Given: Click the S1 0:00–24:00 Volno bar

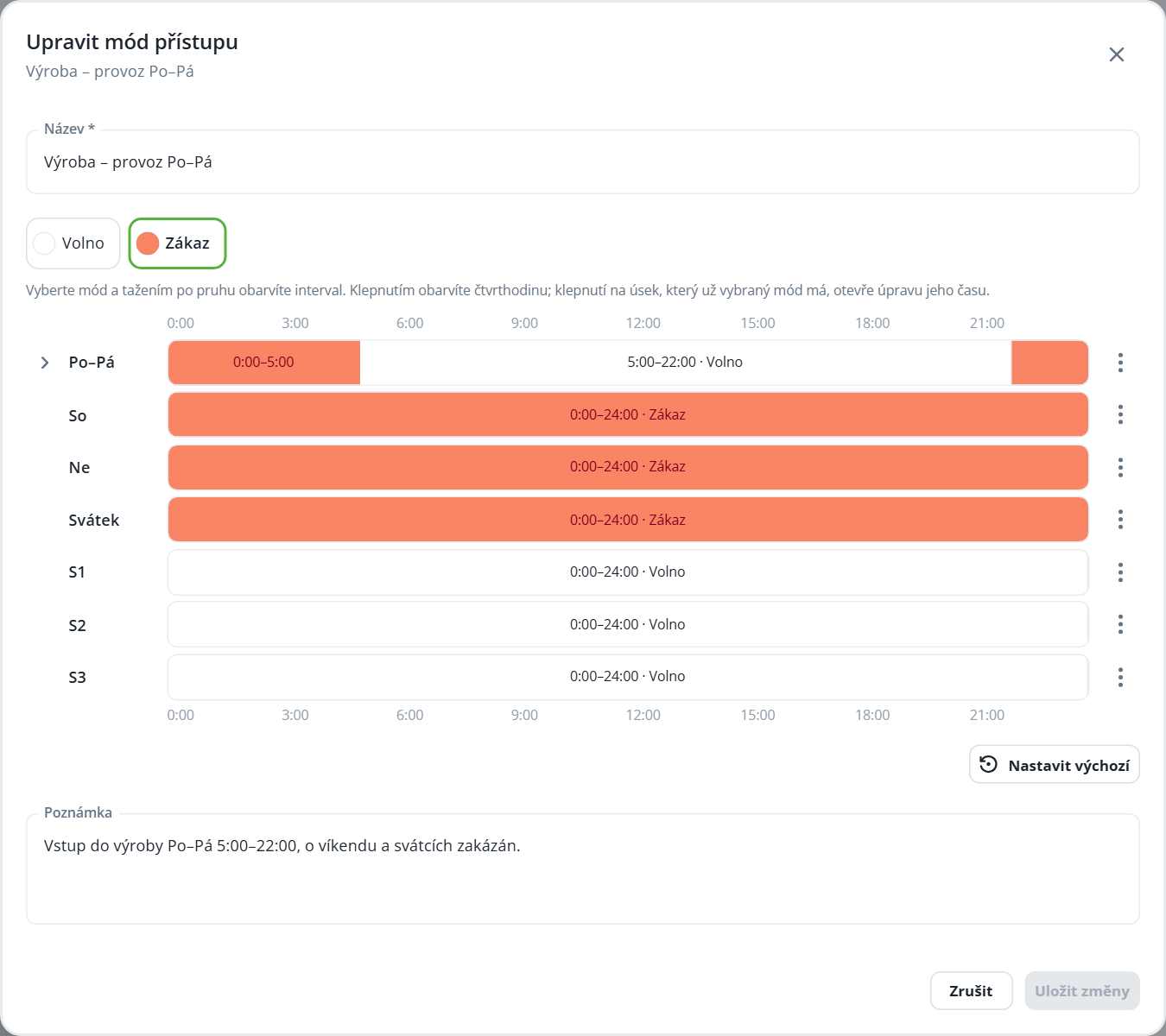Looking at the screenshot, I should coord(628,572).
